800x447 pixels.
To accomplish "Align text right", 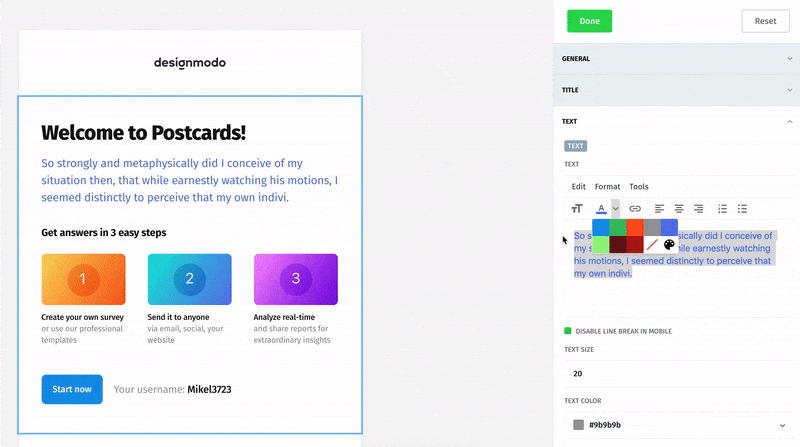I will 698,209.
